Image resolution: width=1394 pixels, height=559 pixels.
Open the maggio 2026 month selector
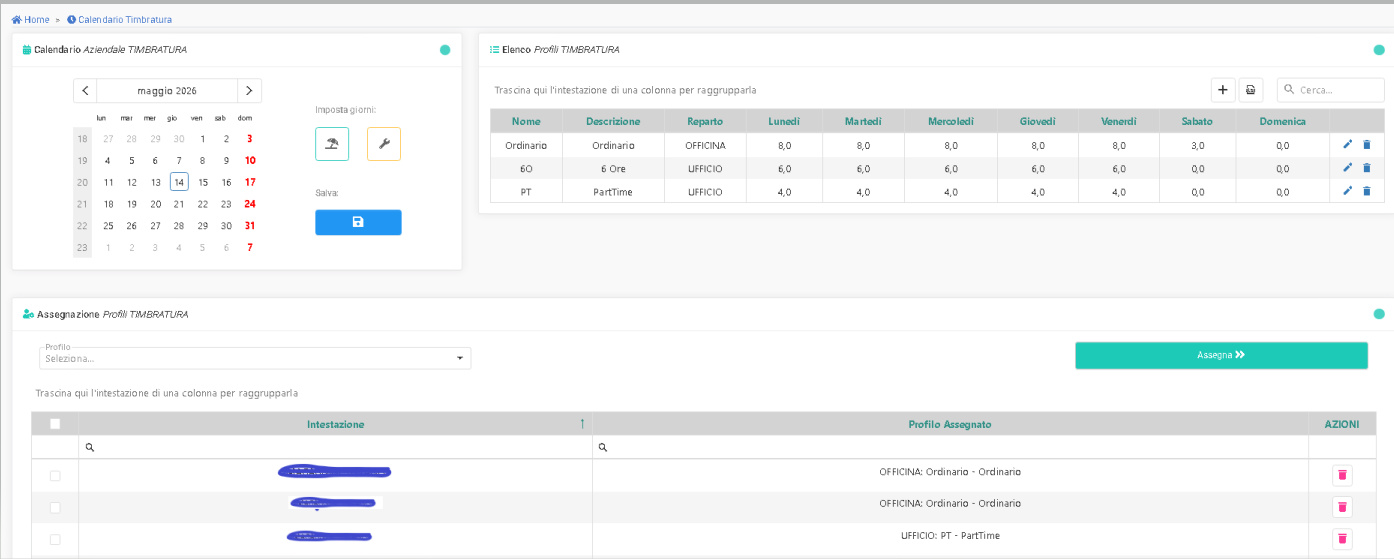point(167,90)
